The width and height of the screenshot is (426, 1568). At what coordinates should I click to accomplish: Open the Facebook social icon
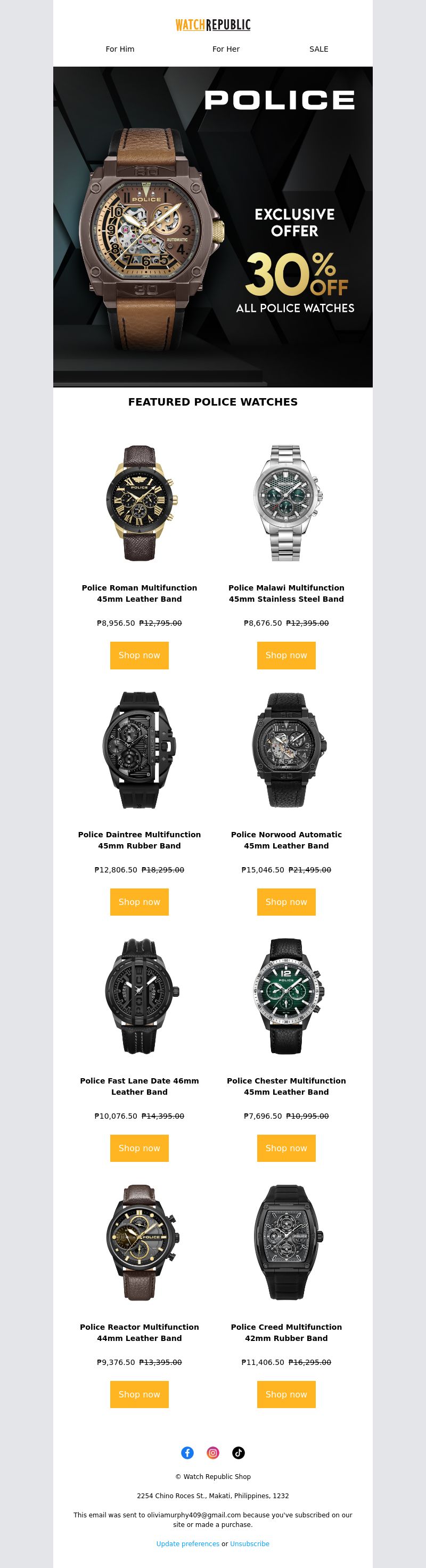187,1453
